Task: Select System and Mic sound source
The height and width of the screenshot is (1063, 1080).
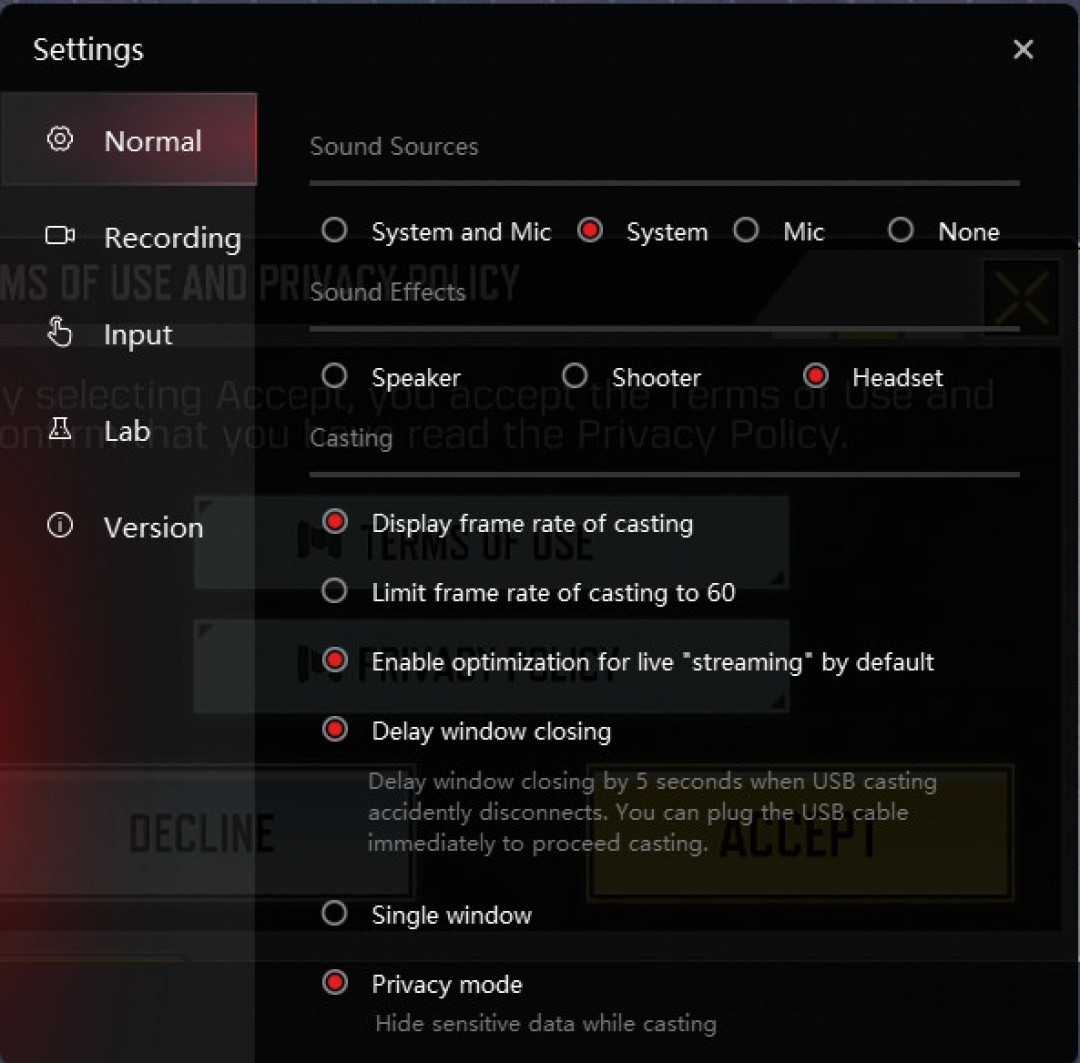Action: [334, 231]
